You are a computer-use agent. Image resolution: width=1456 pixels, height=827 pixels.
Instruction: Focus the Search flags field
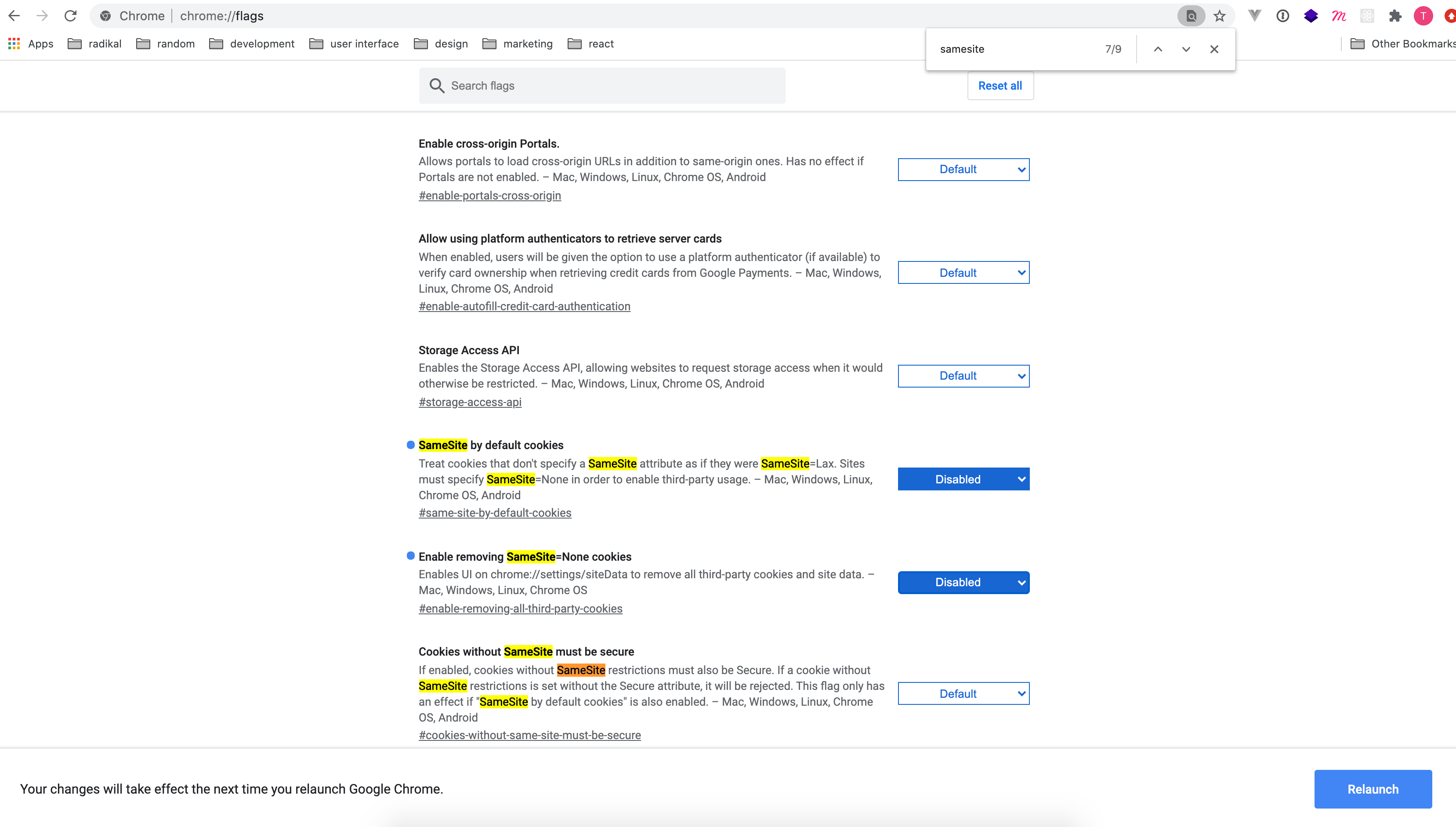click(x=602, y=86)
